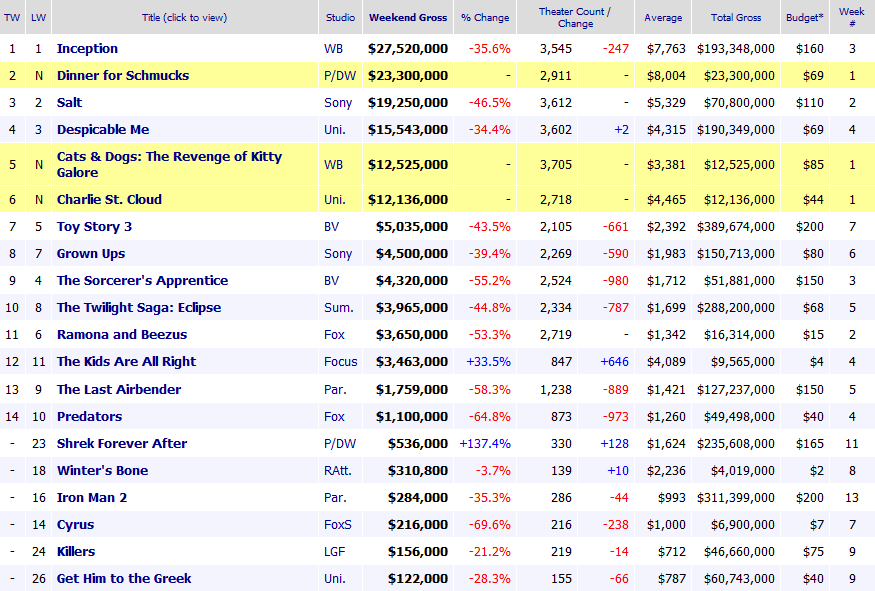Screen dimensions: 875x591
Task: Select the $288,200,000 total gross value
Action: [x=735, y=307]
